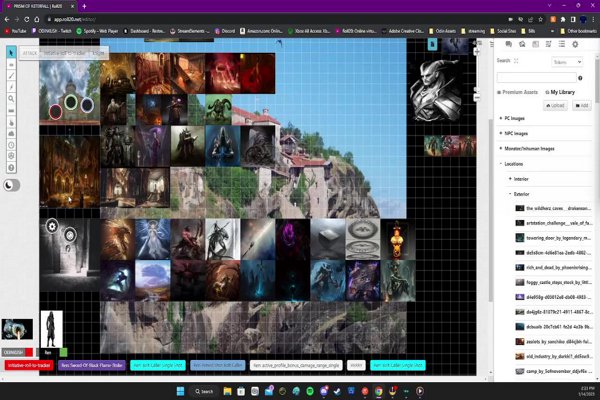Open the Dice Rolling d20 tool

coord(11,156)
